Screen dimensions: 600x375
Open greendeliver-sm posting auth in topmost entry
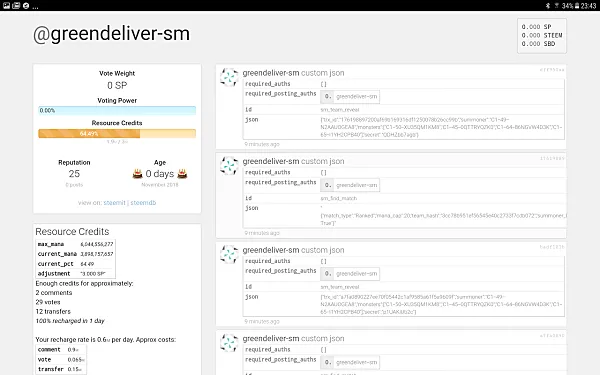(357, 96)
